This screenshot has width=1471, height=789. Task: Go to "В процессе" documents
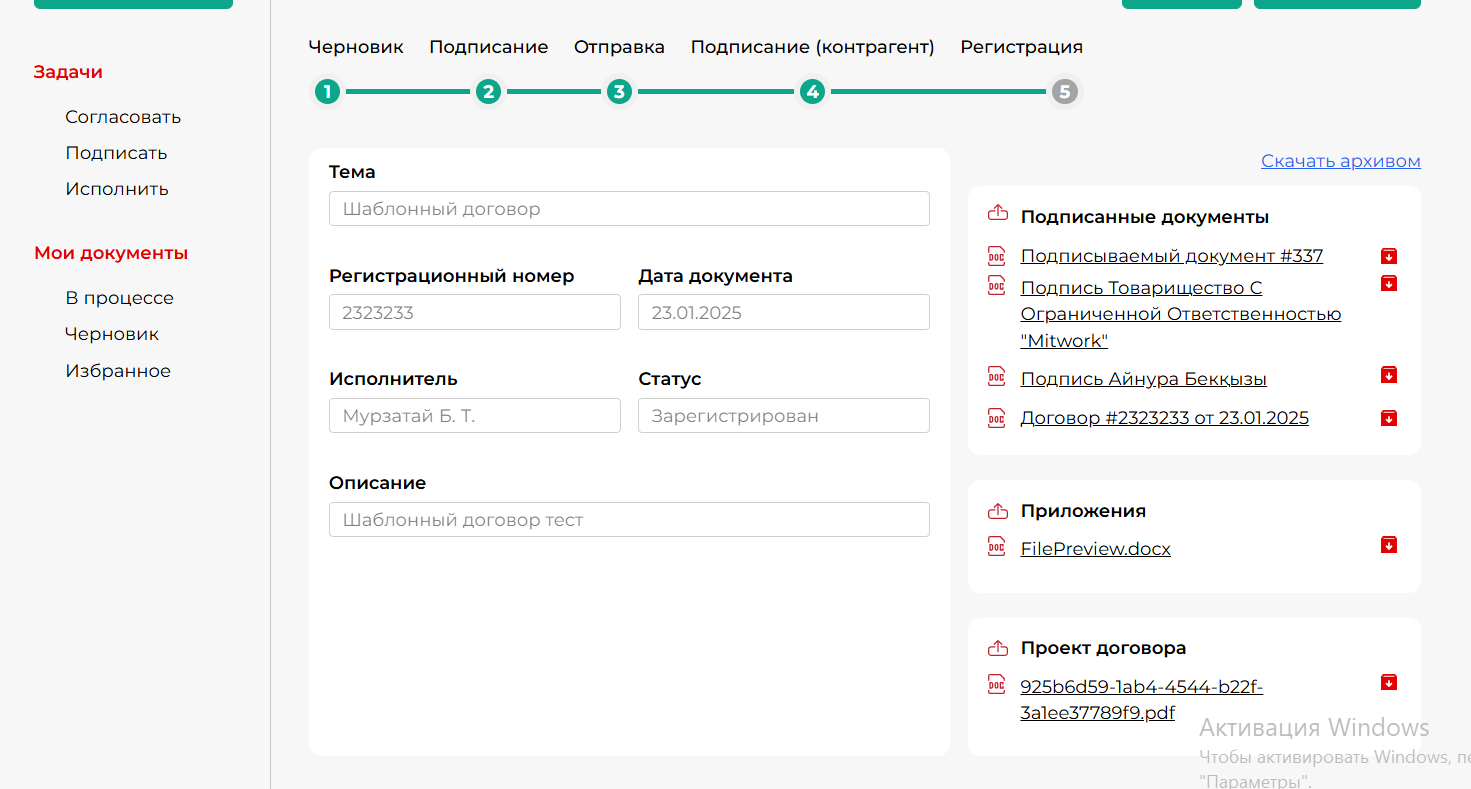[x=119, y=298]
